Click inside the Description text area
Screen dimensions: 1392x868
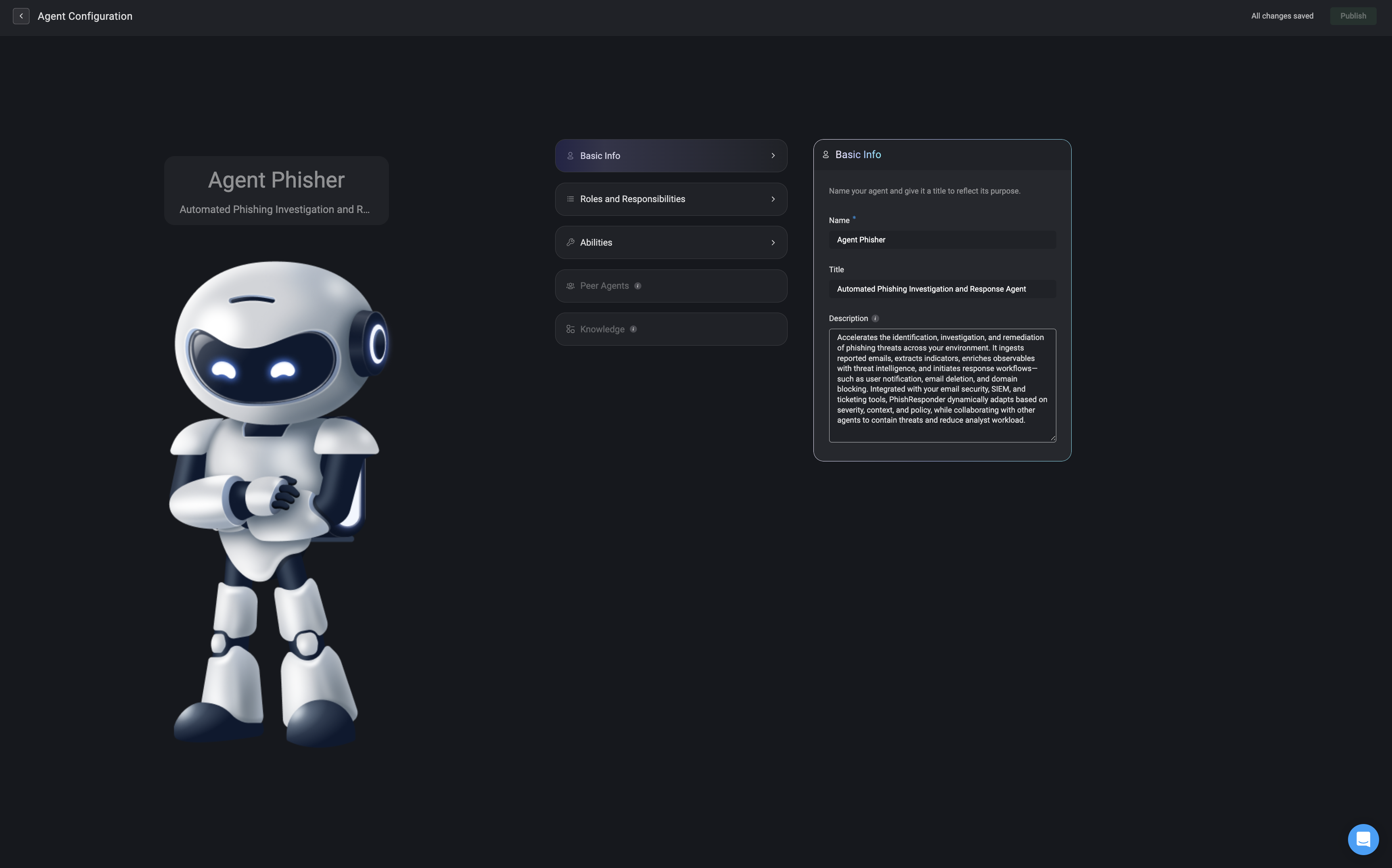(942, 385)
